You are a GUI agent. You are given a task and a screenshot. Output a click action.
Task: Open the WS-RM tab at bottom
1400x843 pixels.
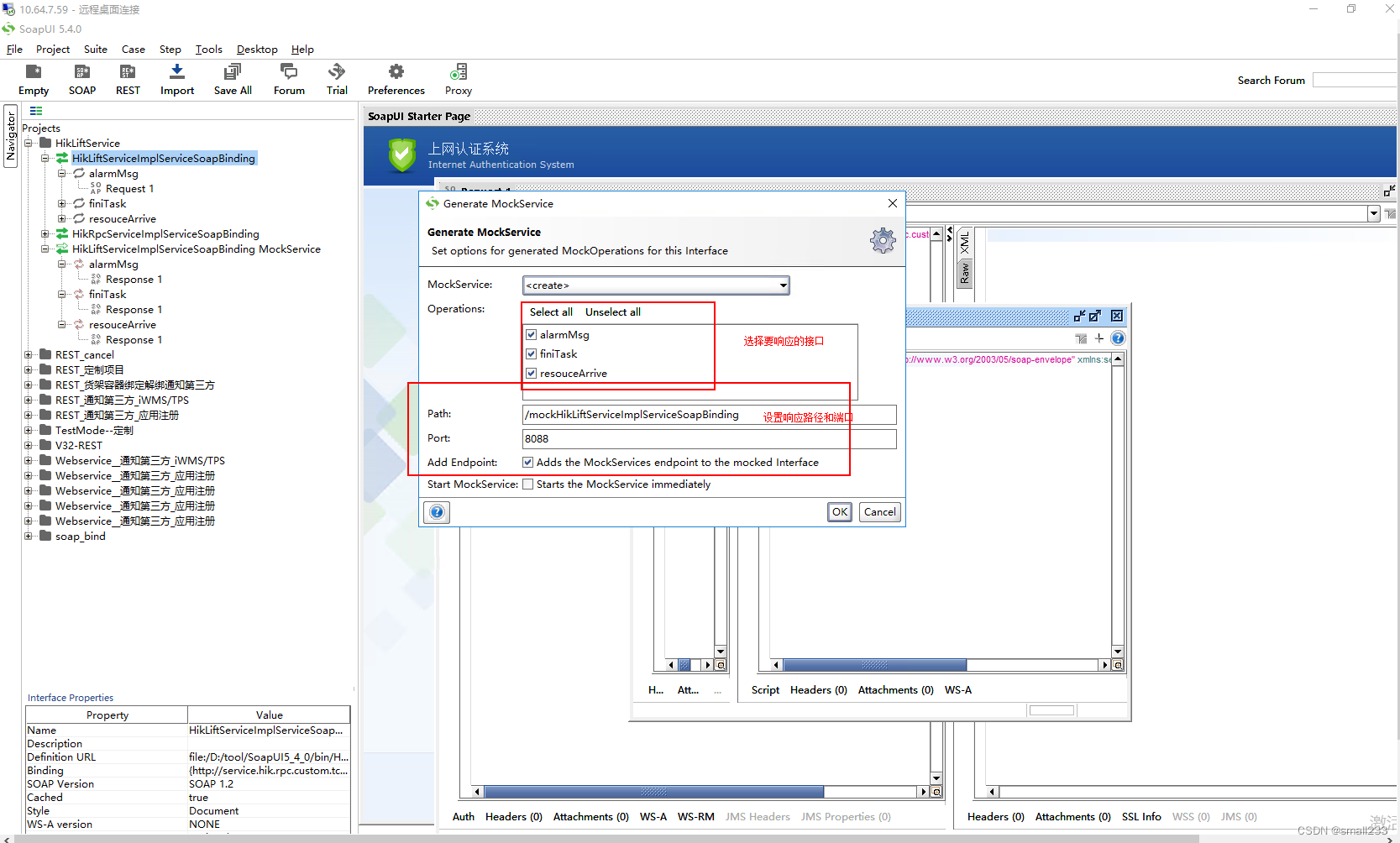(696, 817)
